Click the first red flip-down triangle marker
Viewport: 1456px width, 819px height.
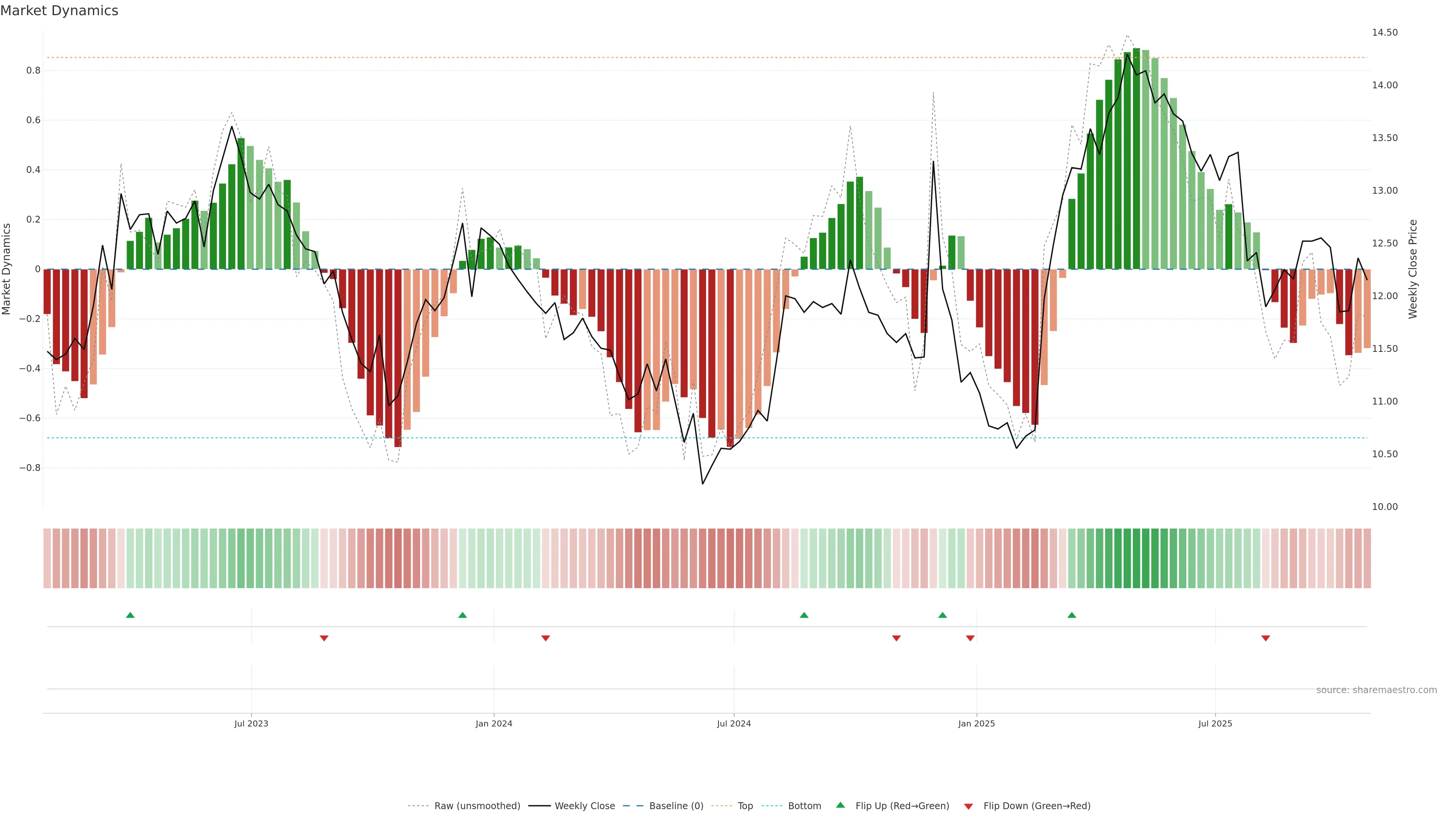pyautogui.click(x=324, y=638)
